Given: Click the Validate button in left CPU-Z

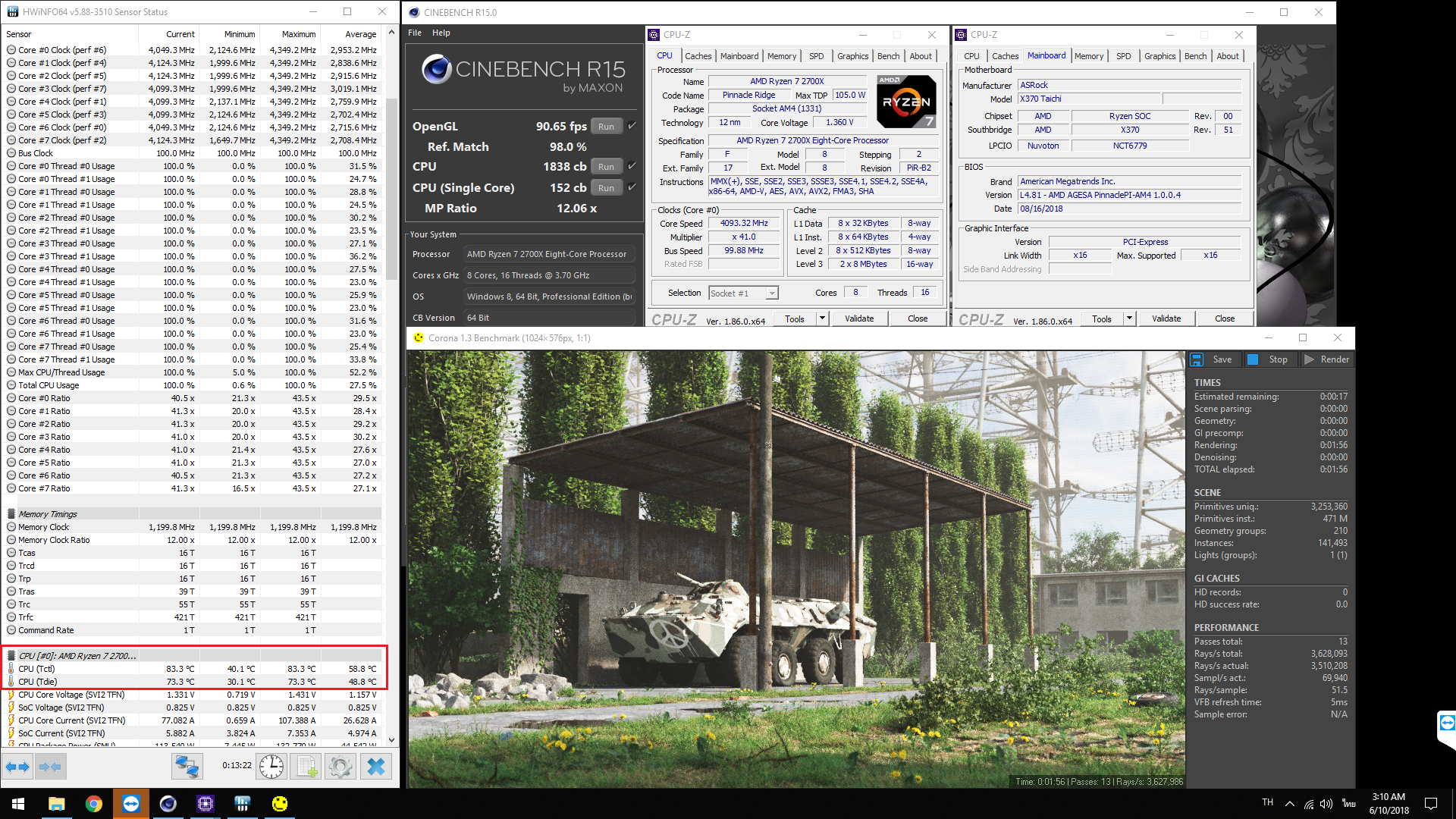Looking at the screenshot, I should (859, 318).
